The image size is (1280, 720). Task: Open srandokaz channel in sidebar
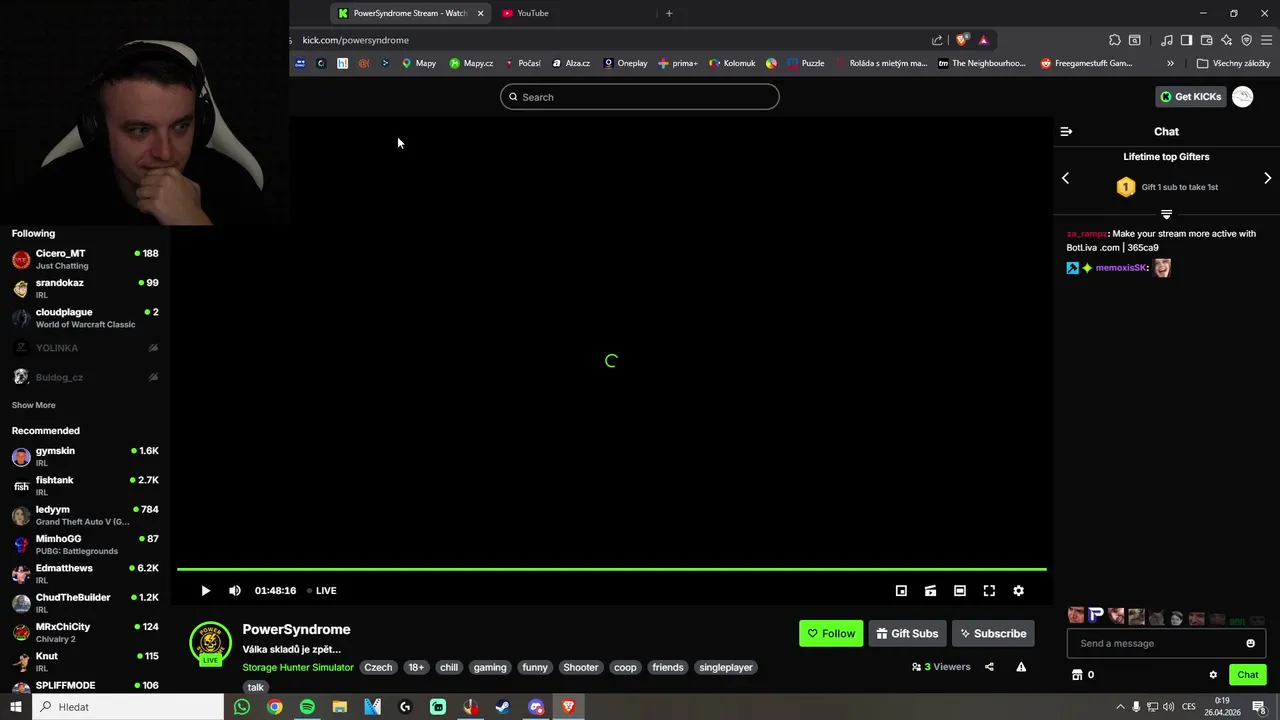(x=85, y=288)
